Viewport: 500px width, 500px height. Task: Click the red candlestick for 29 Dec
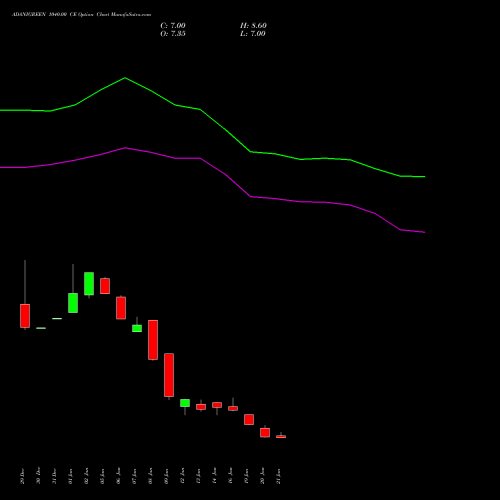pos(25,316)
